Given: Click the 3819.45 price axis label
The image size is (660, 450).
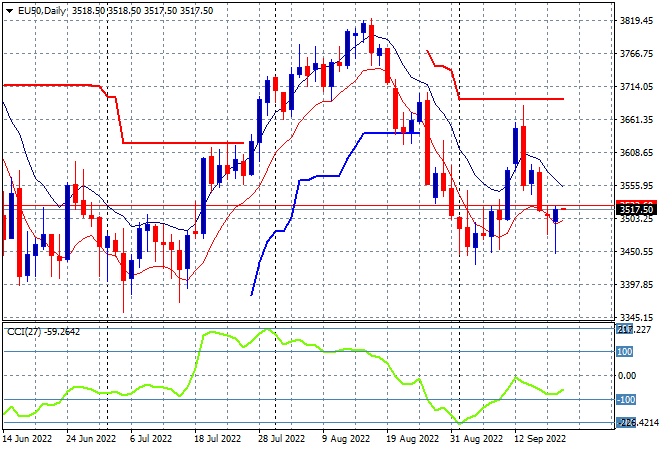Looking at the screenshot, I should click(x=636, y=21).
